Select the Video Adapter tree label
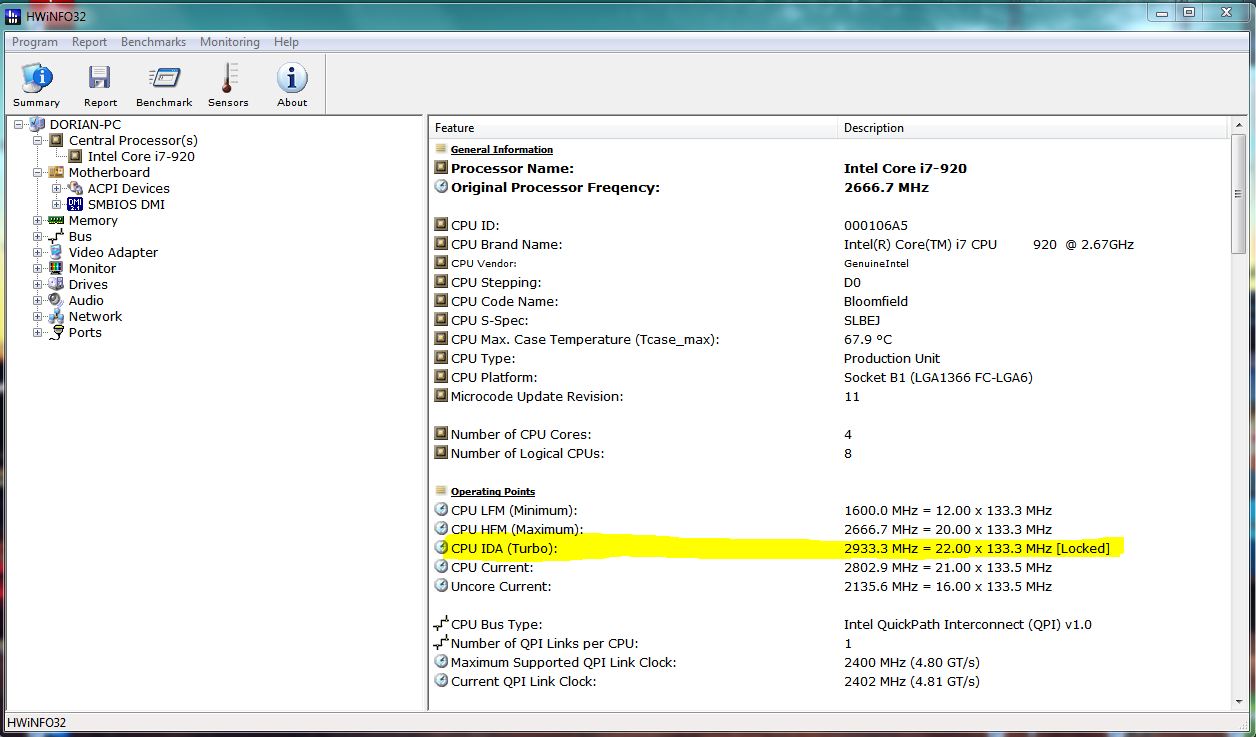The width and height of the screenshot is (1256, 737). [113, 252]
